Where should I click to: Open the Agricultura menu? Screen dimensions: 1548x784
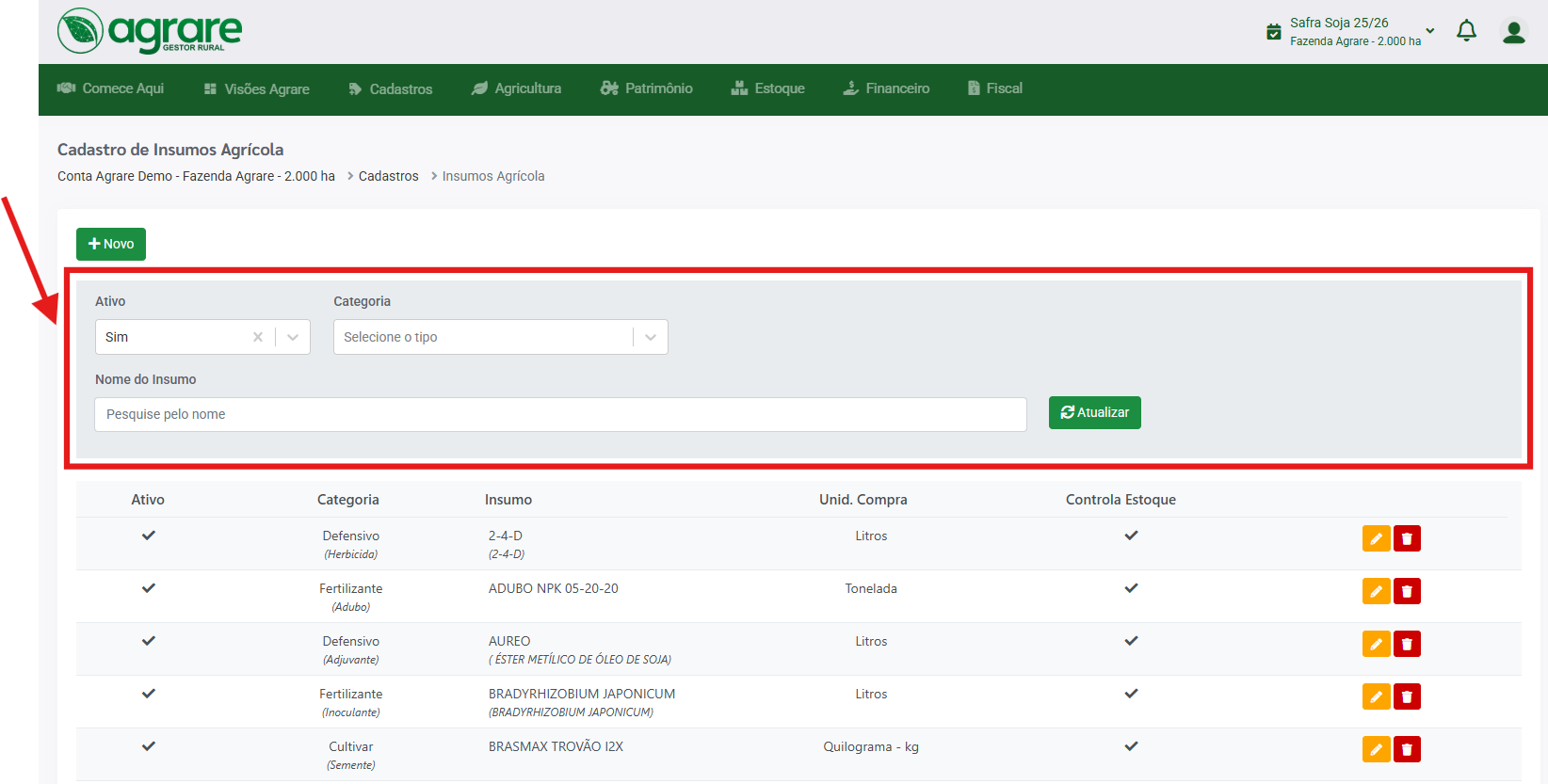[x=516, y=88]
